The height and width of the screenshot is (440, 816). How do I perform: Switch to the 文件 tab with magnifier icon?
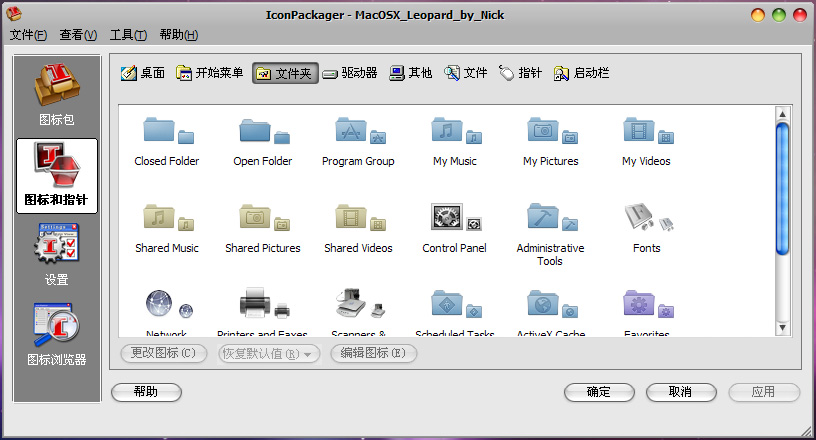[x=465, y=73]
